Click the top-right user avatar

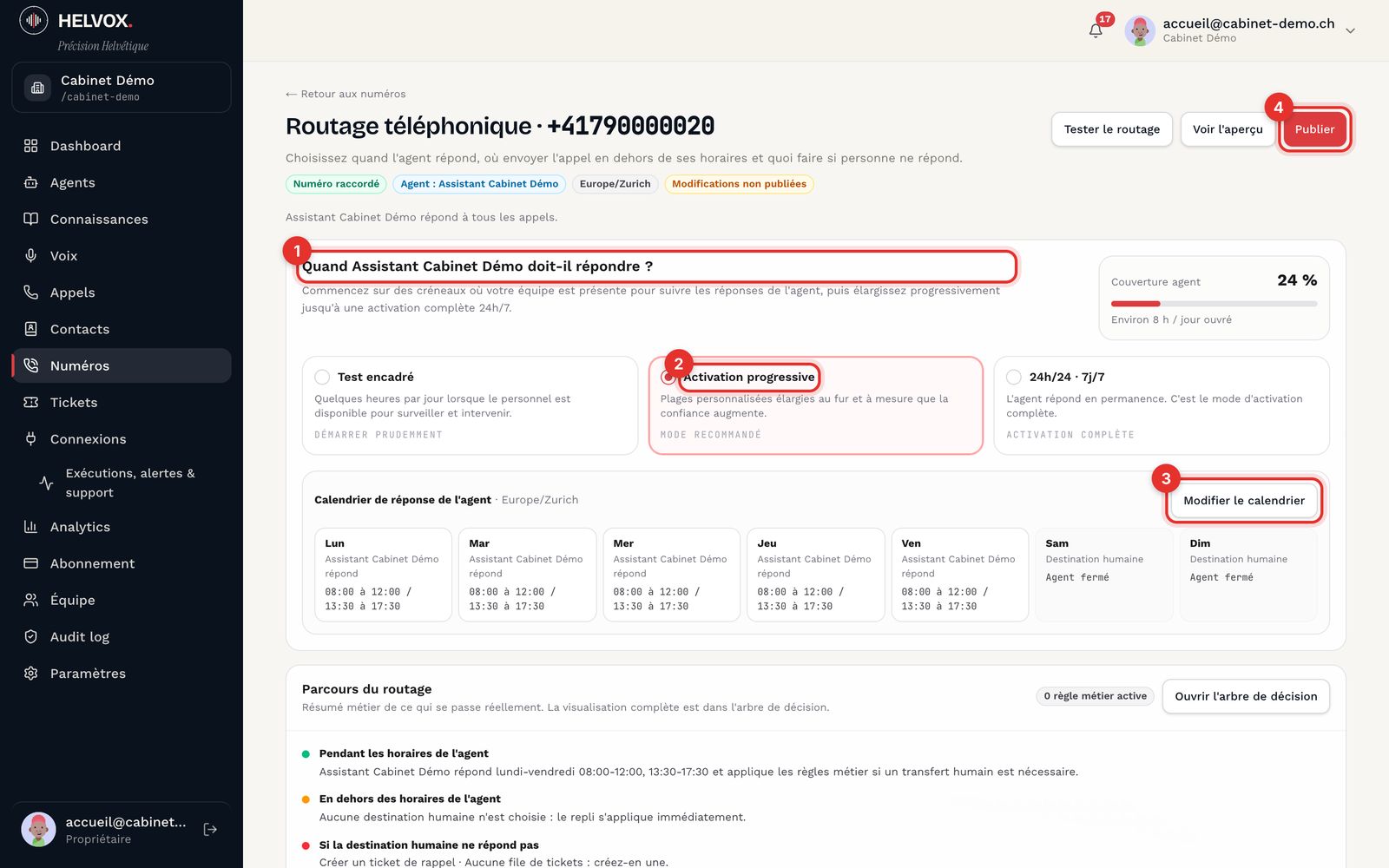(x=1140, y=30)
